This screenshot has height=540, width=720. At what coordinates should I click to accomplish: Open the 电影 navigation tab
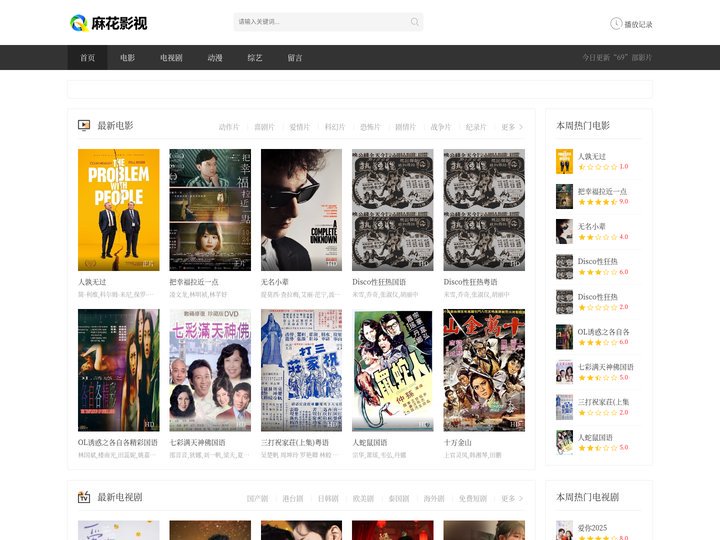[x=127, y=57]
